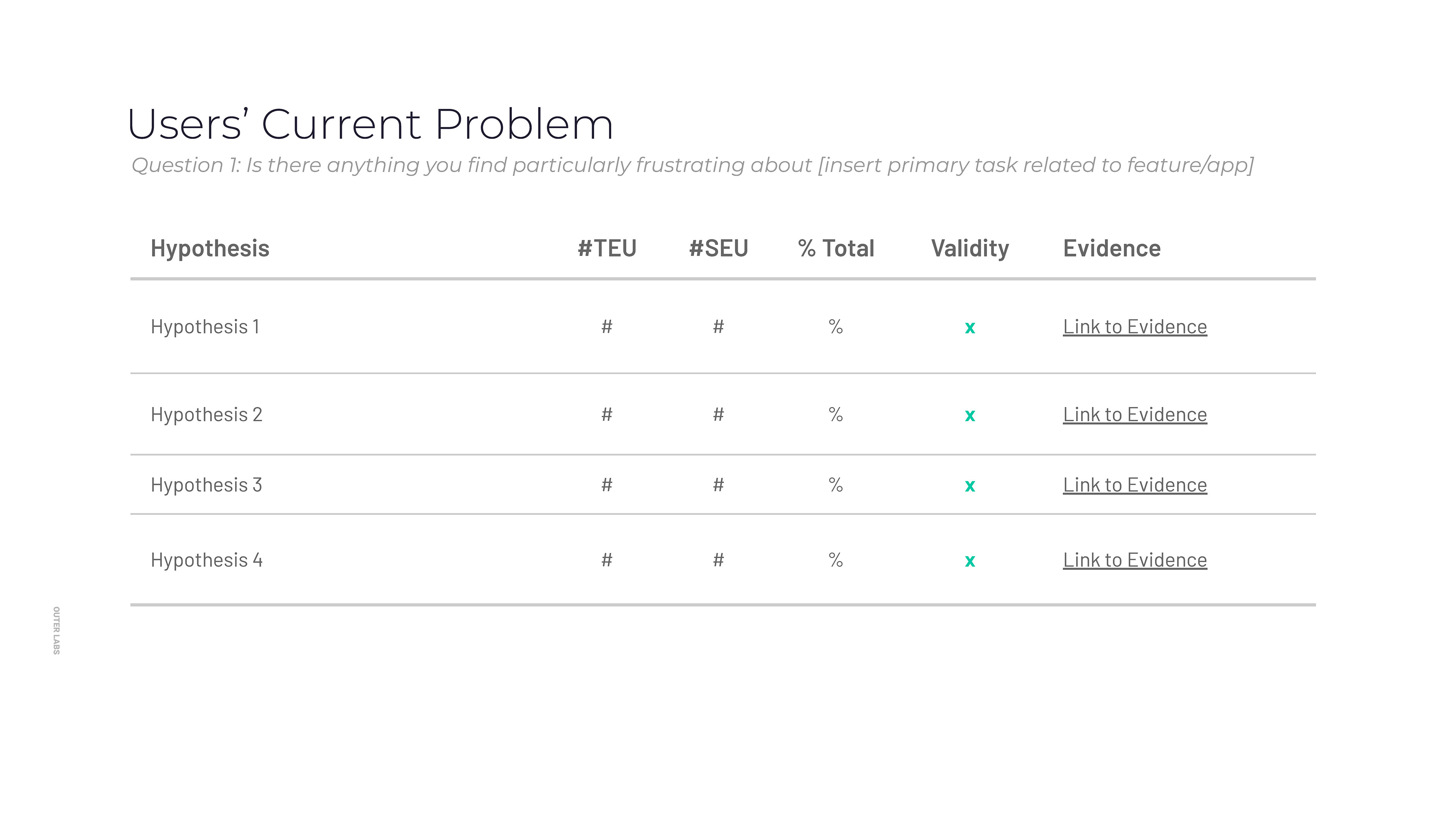This screenshot has width=1456, height=819.
Task: Click the green x in Hypothesis 1 row
Action: pos(970,327)
